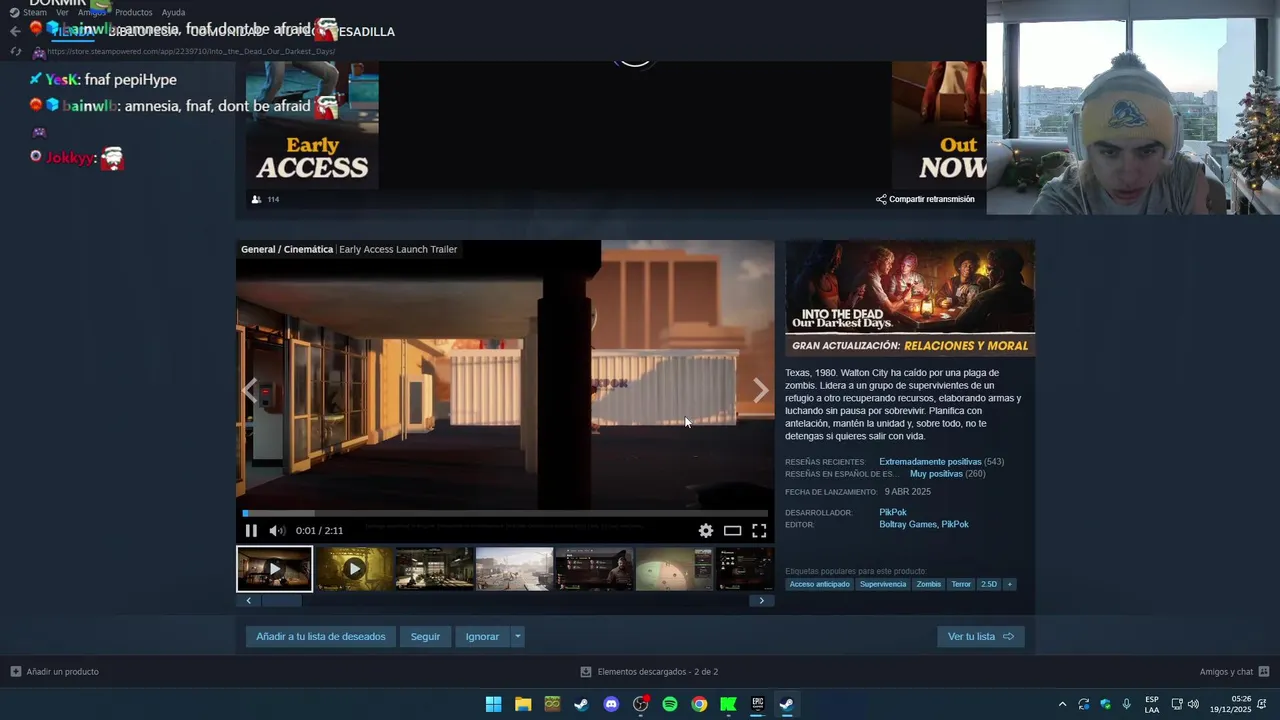Click 'Añadir un producto' at bottom left

[x=55, y=672]
